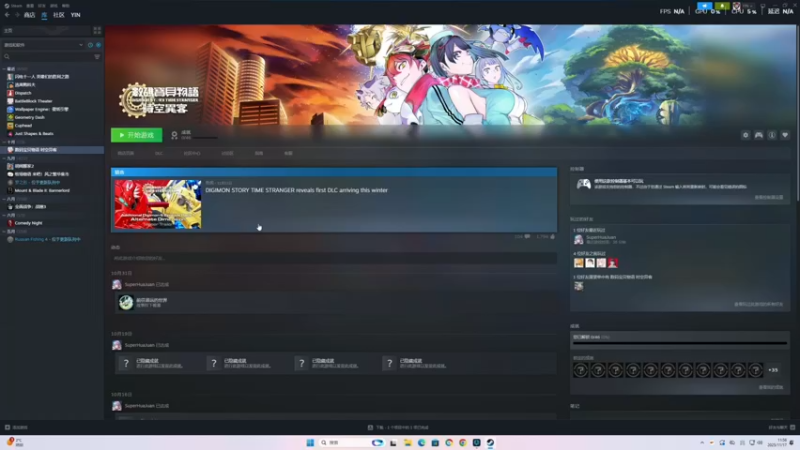The image size is (800, 450).
Task: Open SuperHuaxuan profile in October 31 activity
Action: point(139,285)
